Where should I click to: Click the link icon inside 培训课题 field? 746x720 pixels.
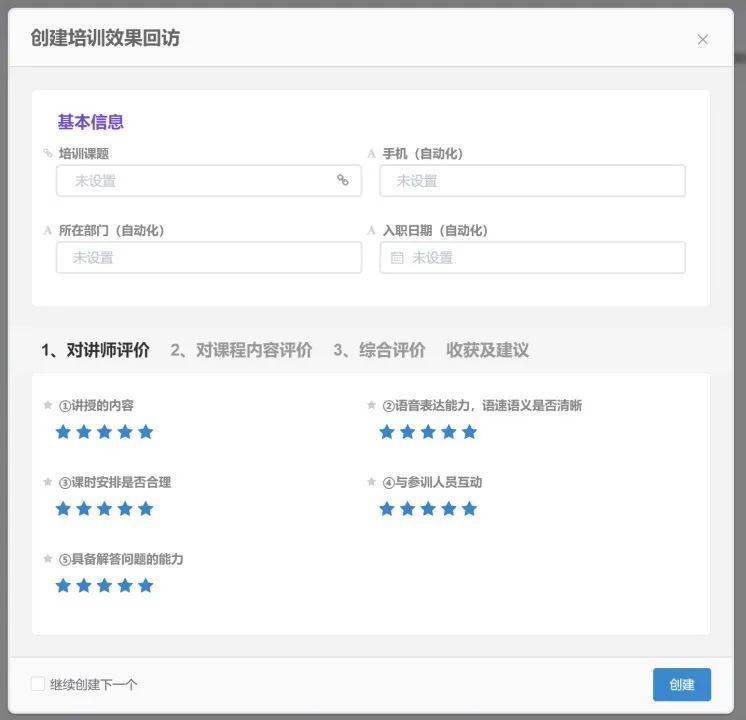[343, 181]
